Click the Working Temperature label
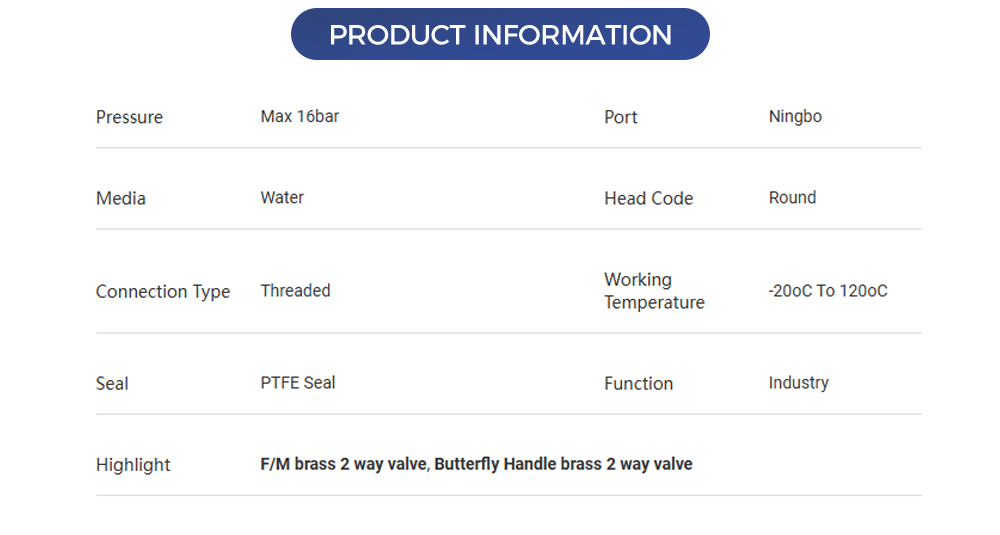This screenshot has height=535, width=1000. (654, 291)
